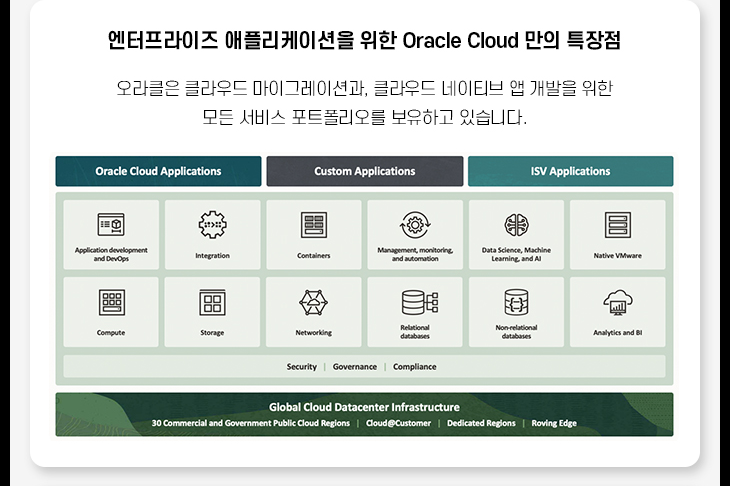Click the Security label

coord(301,367)
